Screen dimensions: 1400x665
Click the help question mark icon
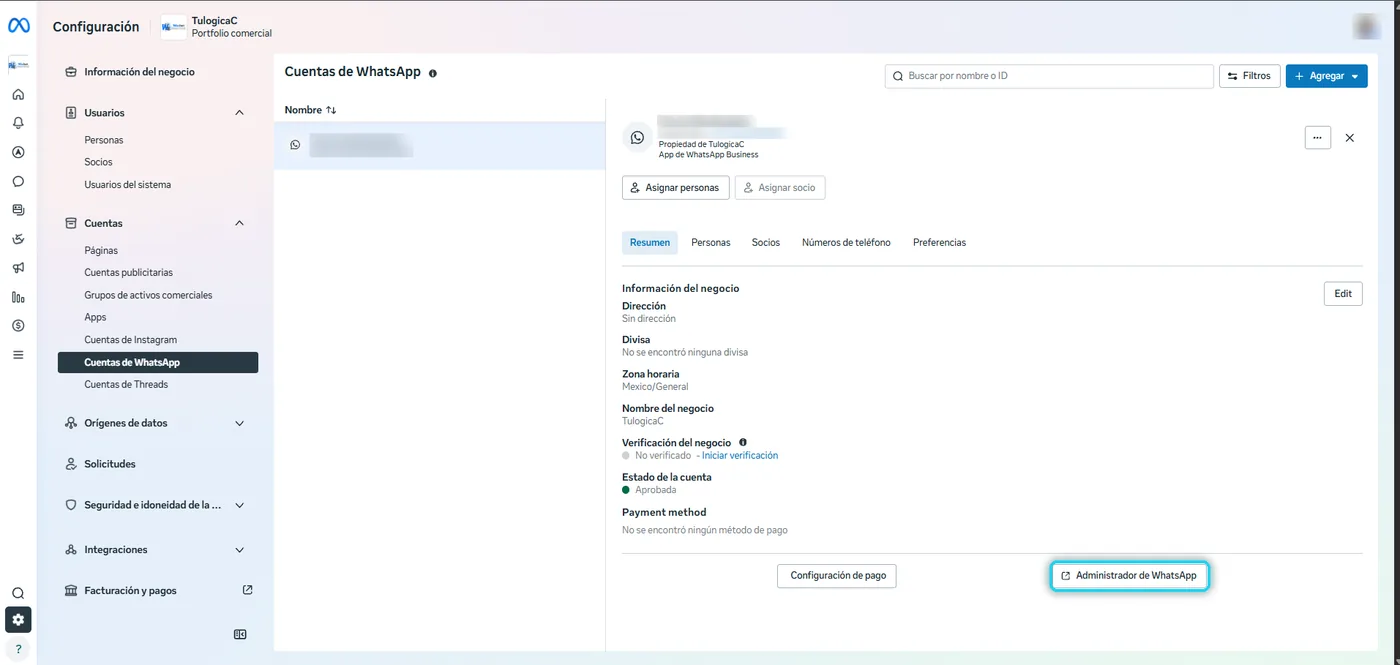click(18, 649)
